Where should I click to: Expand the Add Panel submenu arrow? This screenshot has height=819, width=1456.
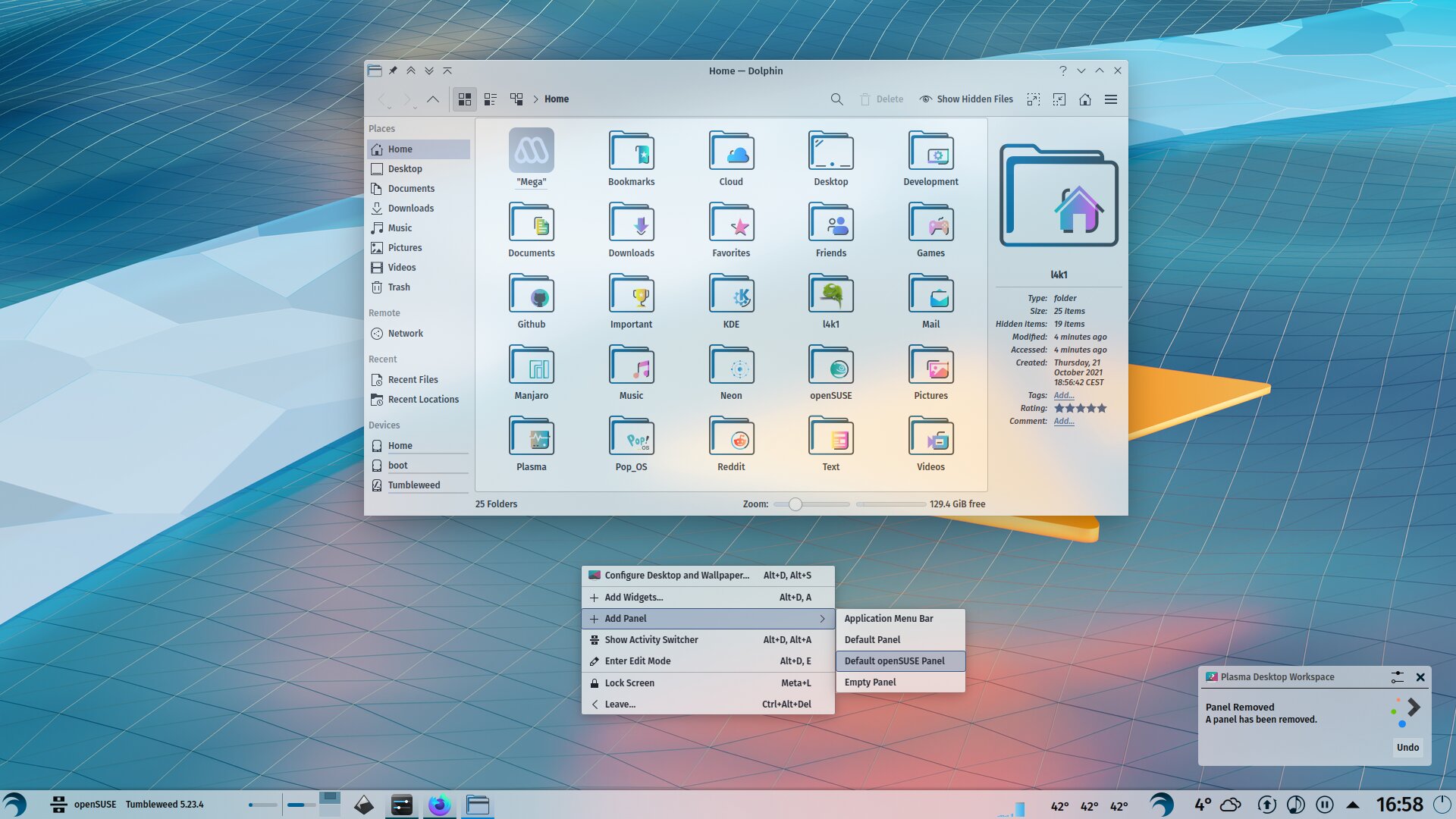pyautogui.click(x=822, y=619)
